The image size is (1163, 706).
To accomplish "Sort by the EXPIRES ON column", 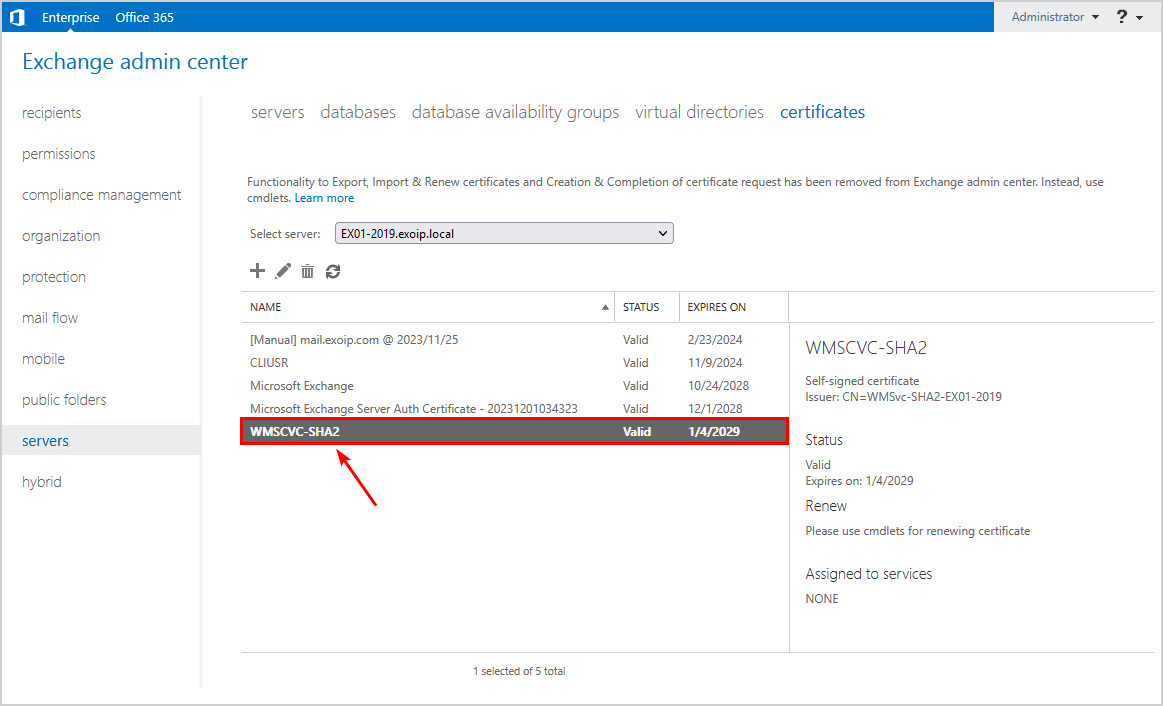I will coord(716,307).
